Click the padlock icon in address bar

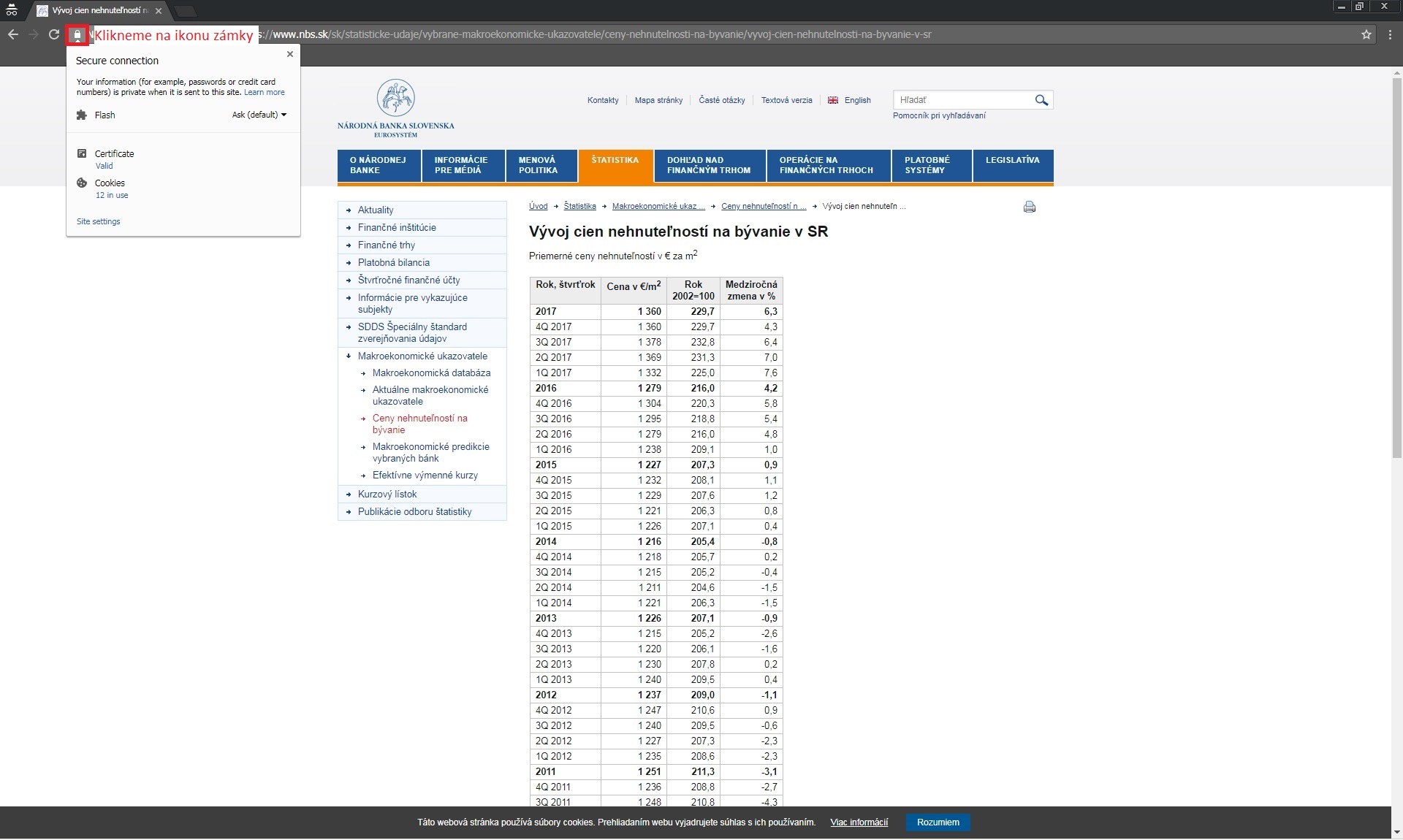coord(77,35)
